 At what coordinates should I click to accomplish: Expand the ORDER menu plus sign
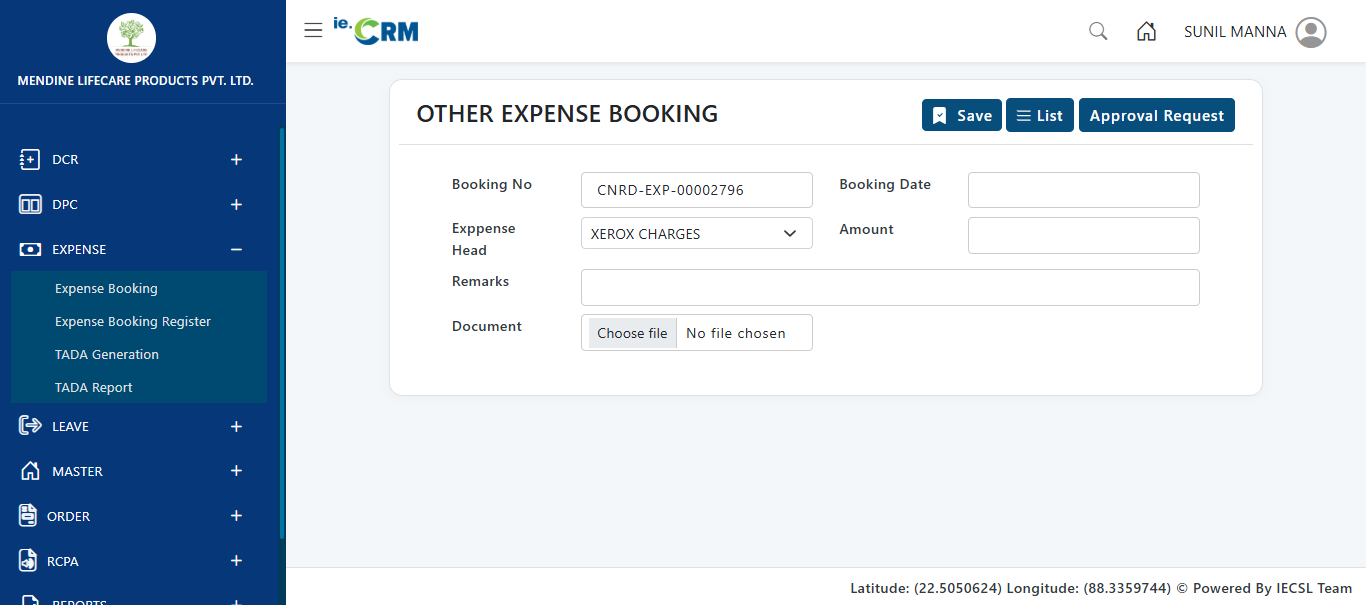[236, 516]
